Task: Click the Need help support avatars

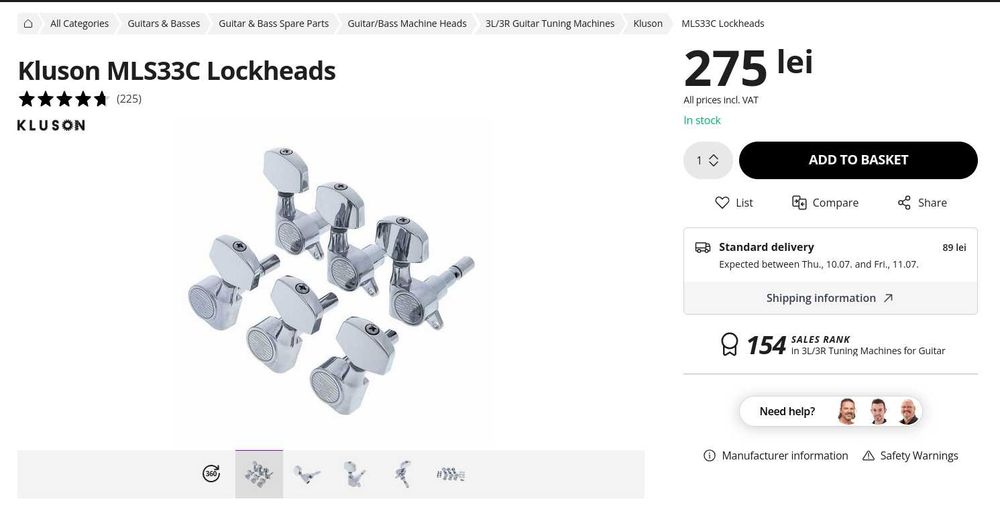Action: pos(877,411)
